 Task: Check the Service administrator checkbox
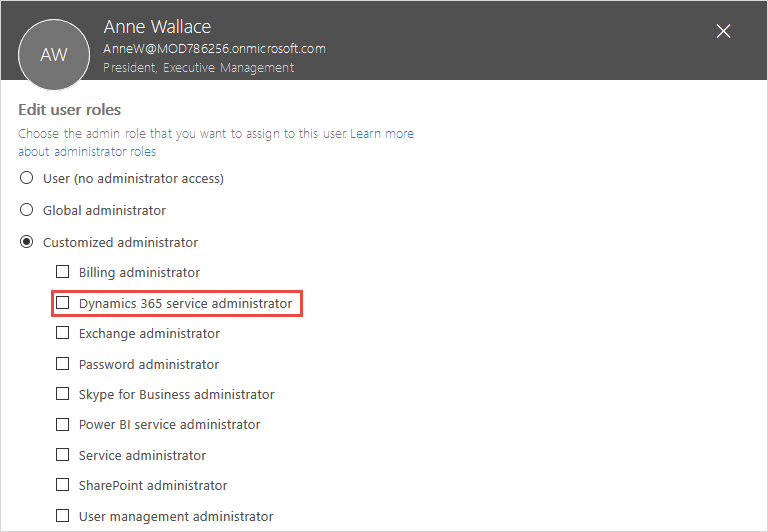pyautogui.click(x=63, y=455)
